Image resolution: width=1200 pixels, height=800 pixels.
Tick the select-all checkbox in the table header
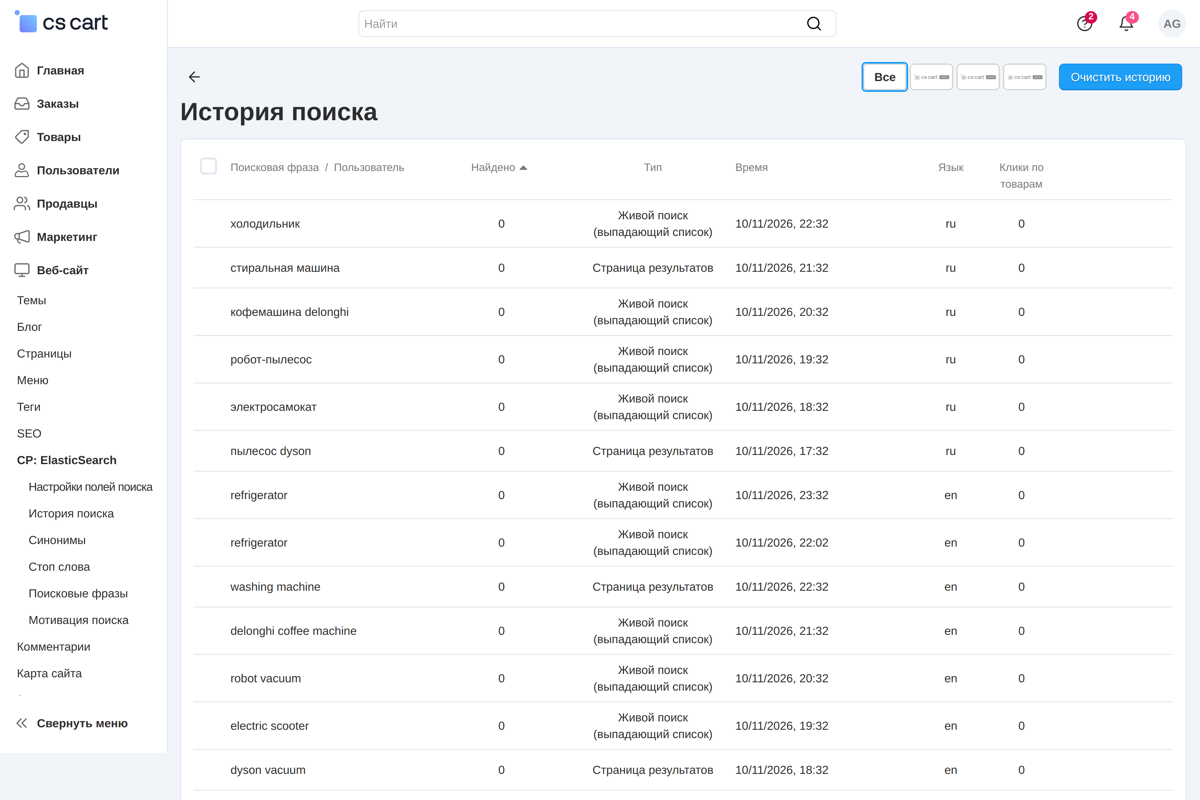tap(208, 166)
